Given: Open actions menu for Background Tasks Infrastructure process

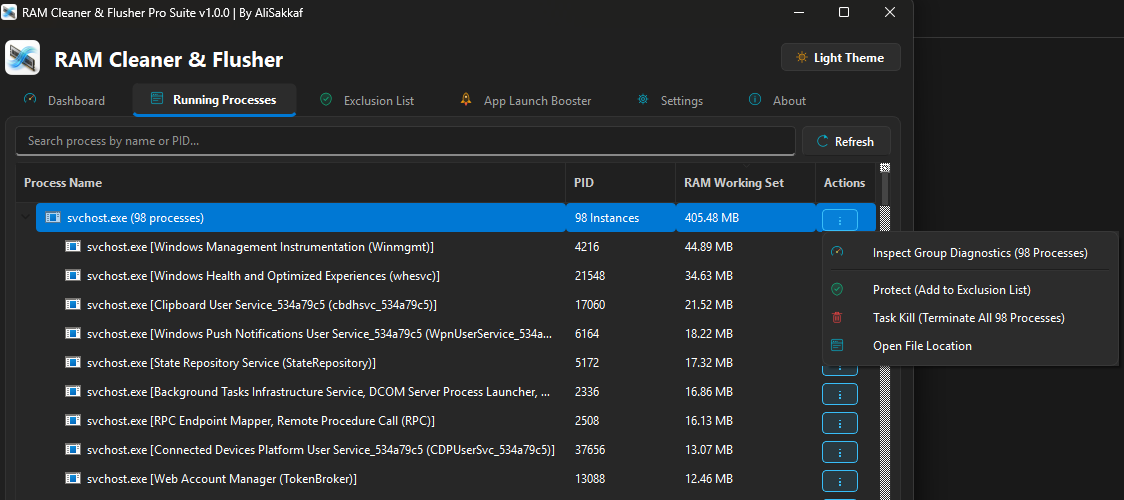Looking at the screenshot, I should tap(839, 394).
